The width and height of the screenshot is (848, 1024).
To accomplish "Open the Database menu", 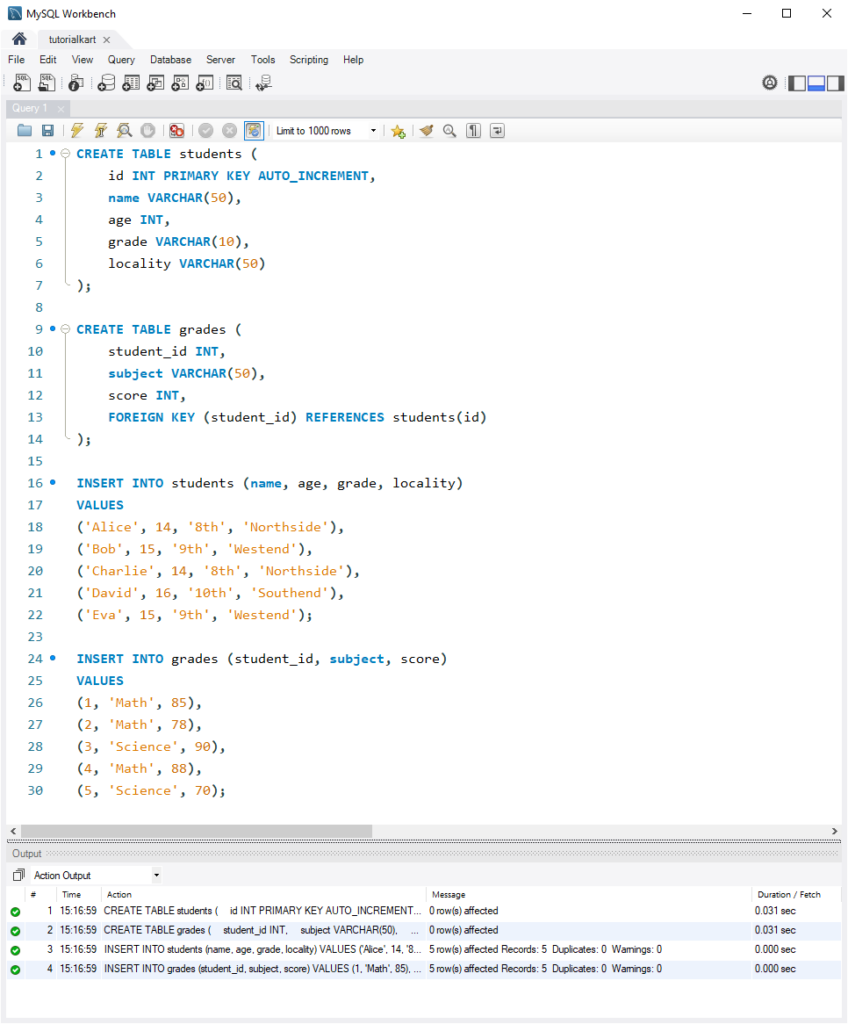I will point(170,60).
